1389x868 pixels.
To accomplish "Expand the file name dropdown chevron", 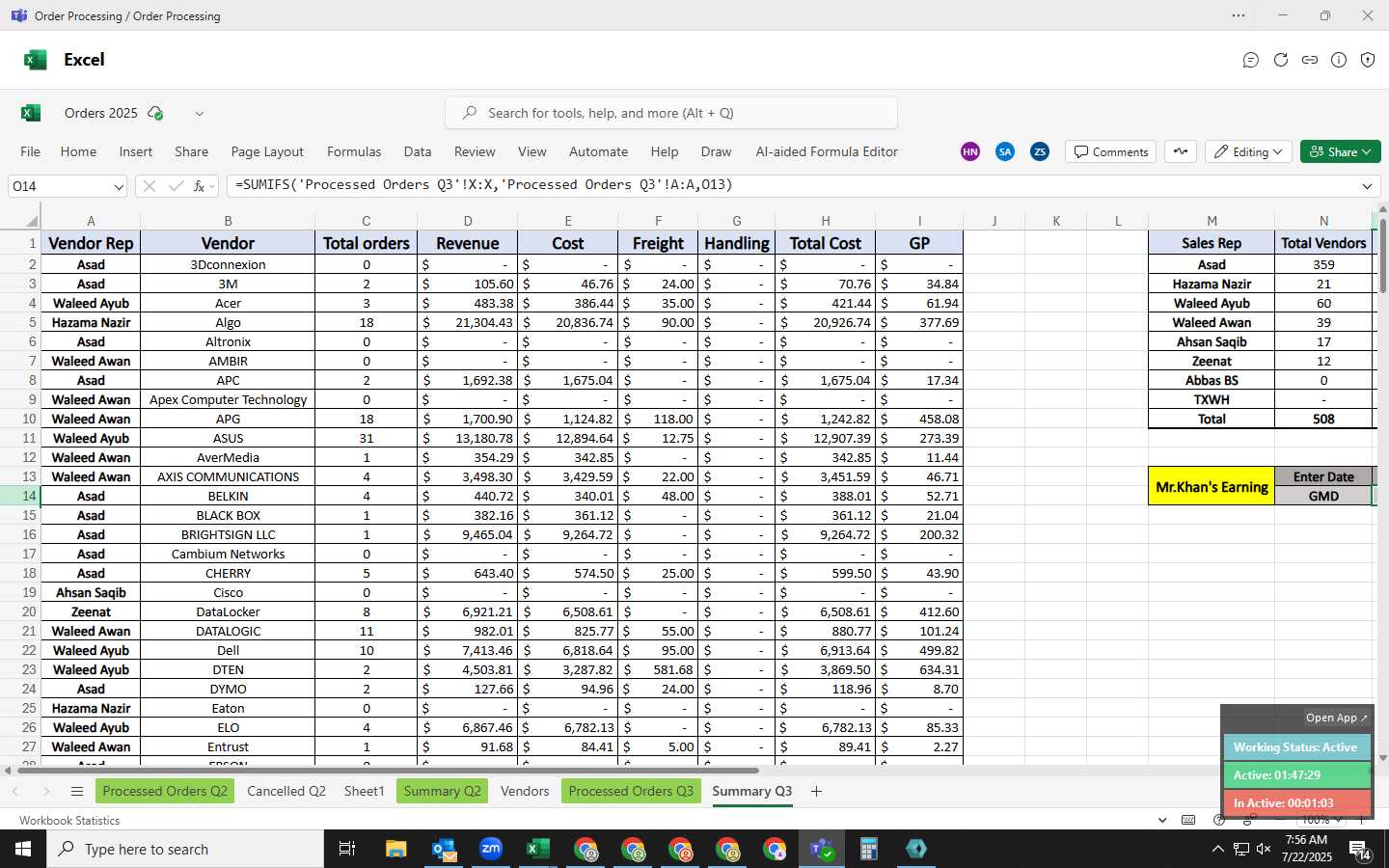I will (200, 114).
